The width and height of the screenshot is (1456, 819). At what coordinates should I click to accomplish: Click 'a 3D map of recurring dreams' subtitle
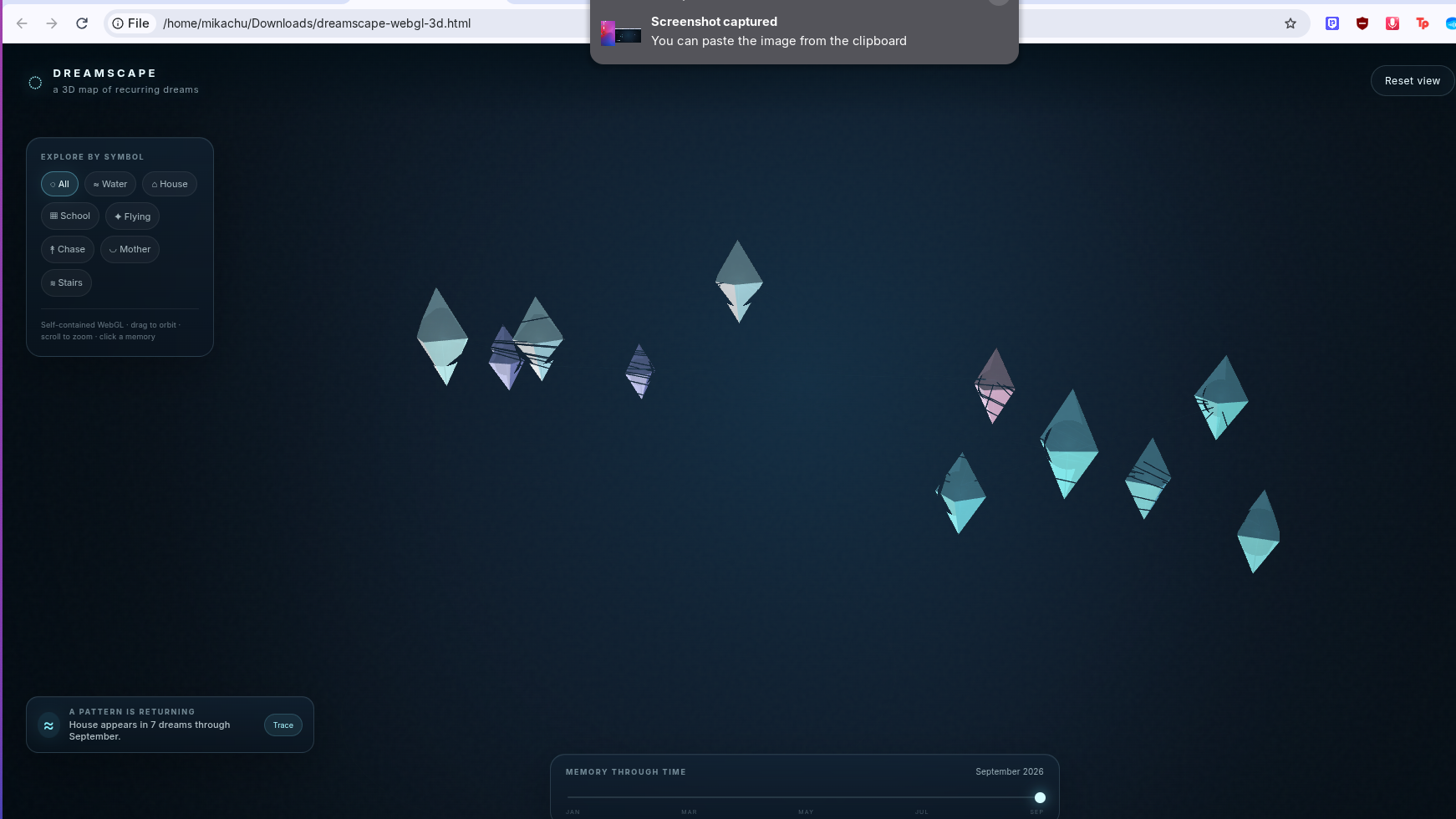tap(126, 89)
